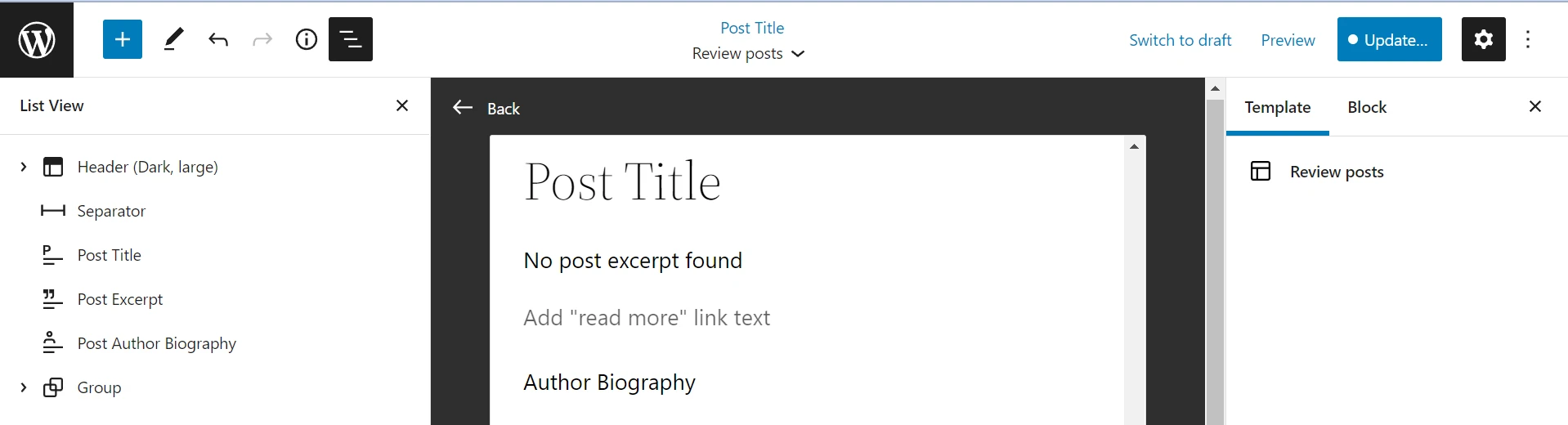Undo the last change
Image resolution: width=1568 pixels, height=425 pixels.
click(218, 39)
